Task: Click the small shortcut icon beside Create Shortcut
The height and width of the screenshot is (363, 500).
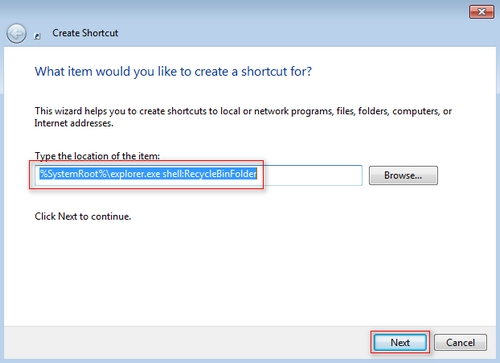Action: tap(37, 36)
